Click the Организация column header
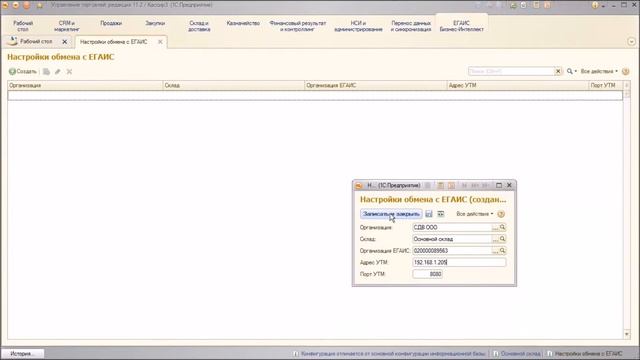 pyautogui.click(x=85, y=85)
